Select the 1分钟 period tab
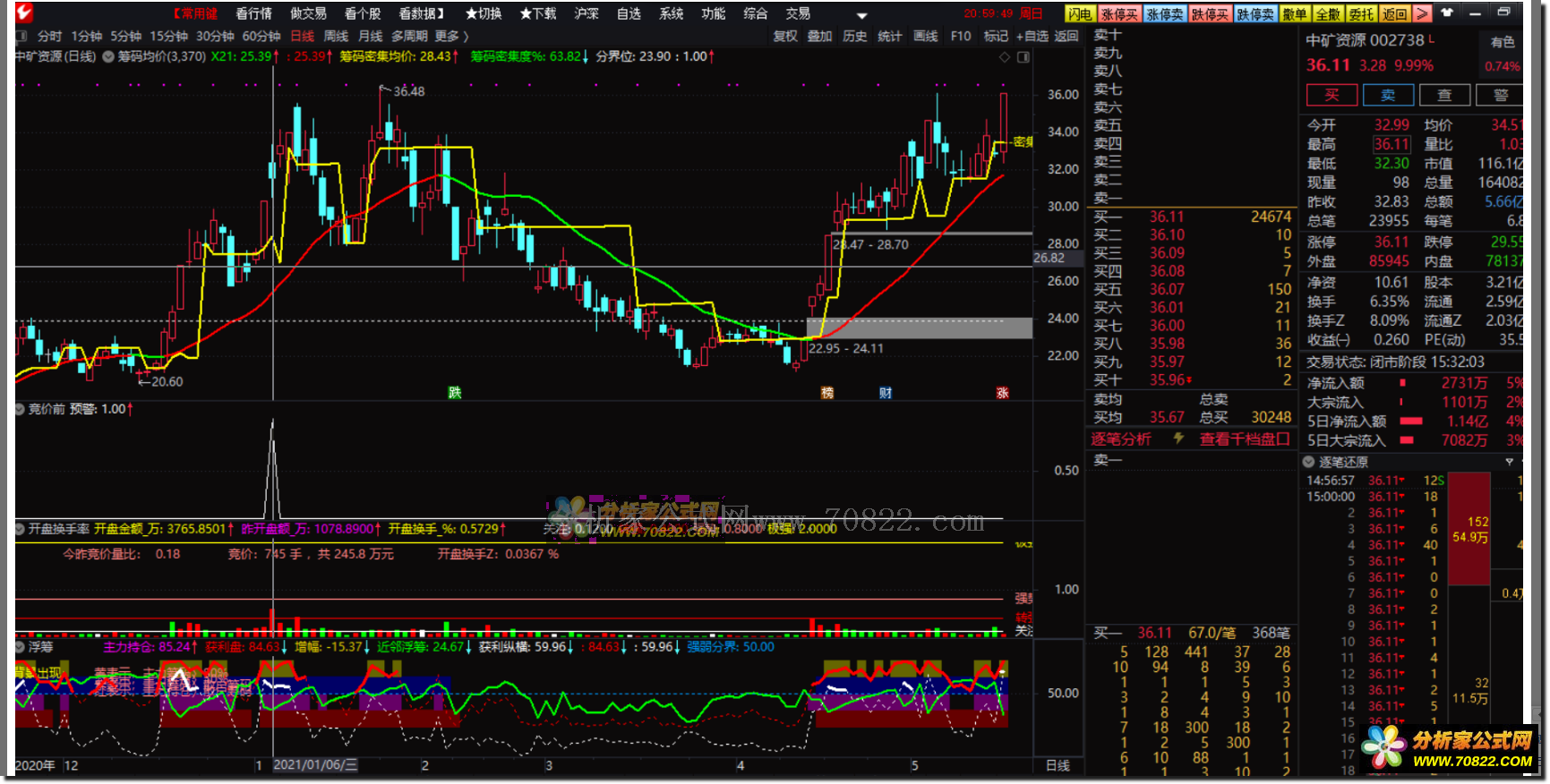1550x784 pixels. tap(87, 37)
